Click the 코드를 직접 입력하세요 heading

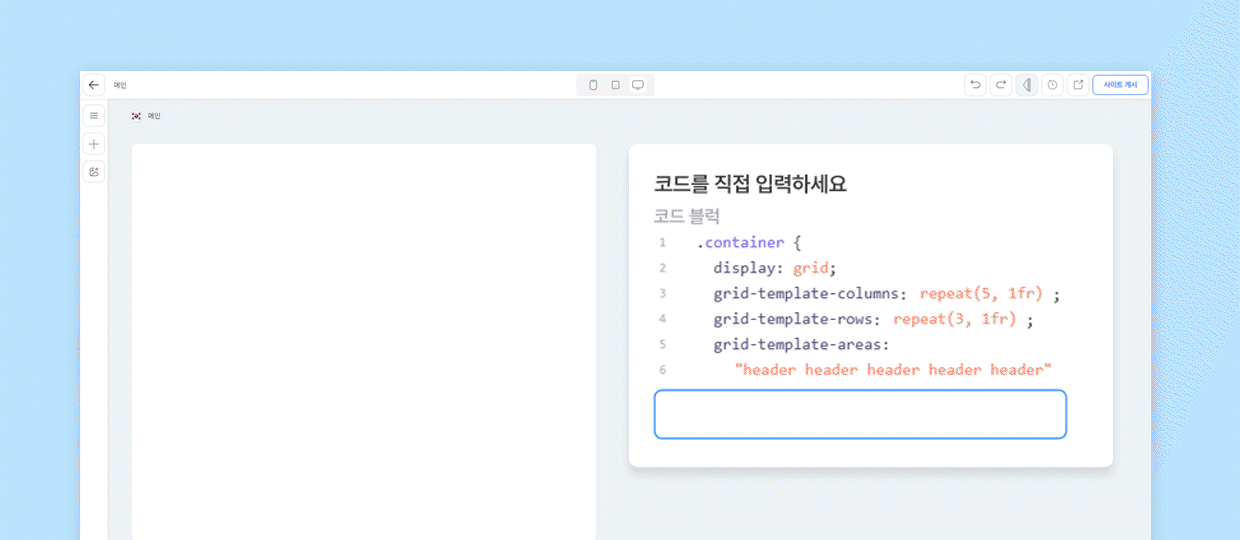tap(750, 184)
